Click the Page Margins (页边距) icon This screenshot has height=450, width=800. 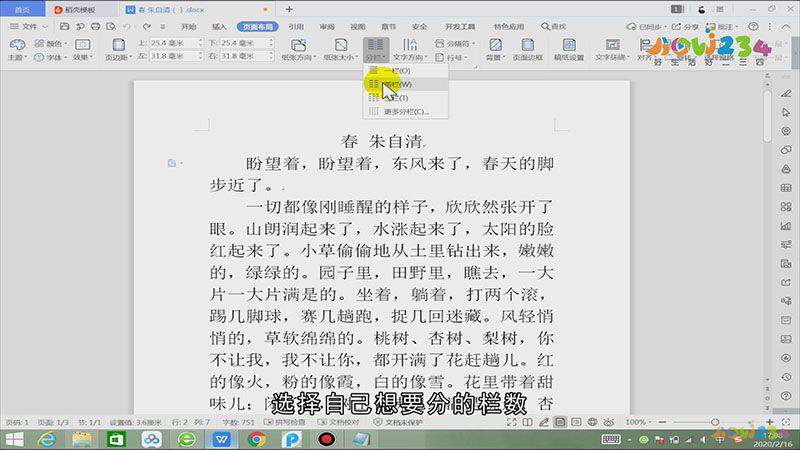118,45
